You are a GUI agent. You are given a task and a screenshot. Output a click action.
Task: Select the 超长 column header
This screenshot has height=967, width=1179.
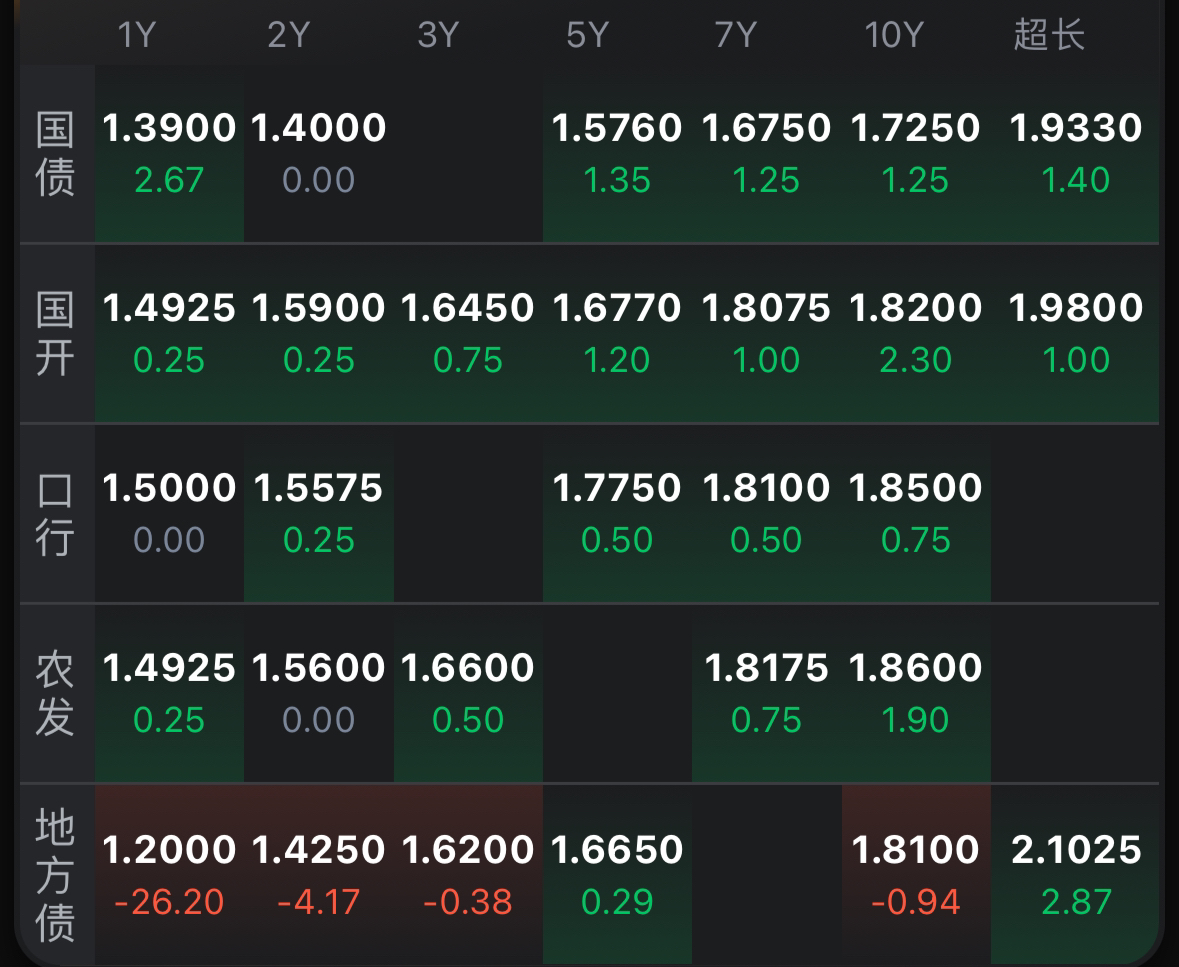click(x=1049, y=35)
